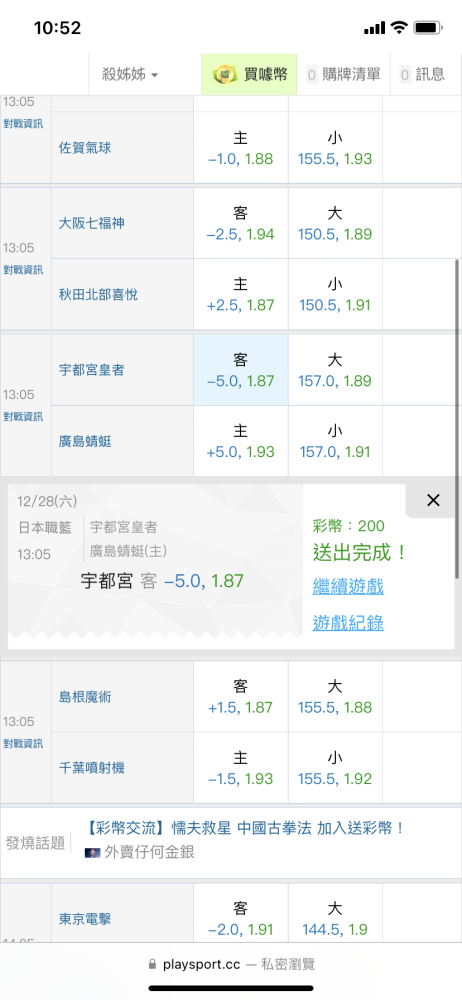Open the 購牌清單 tab

344,75
